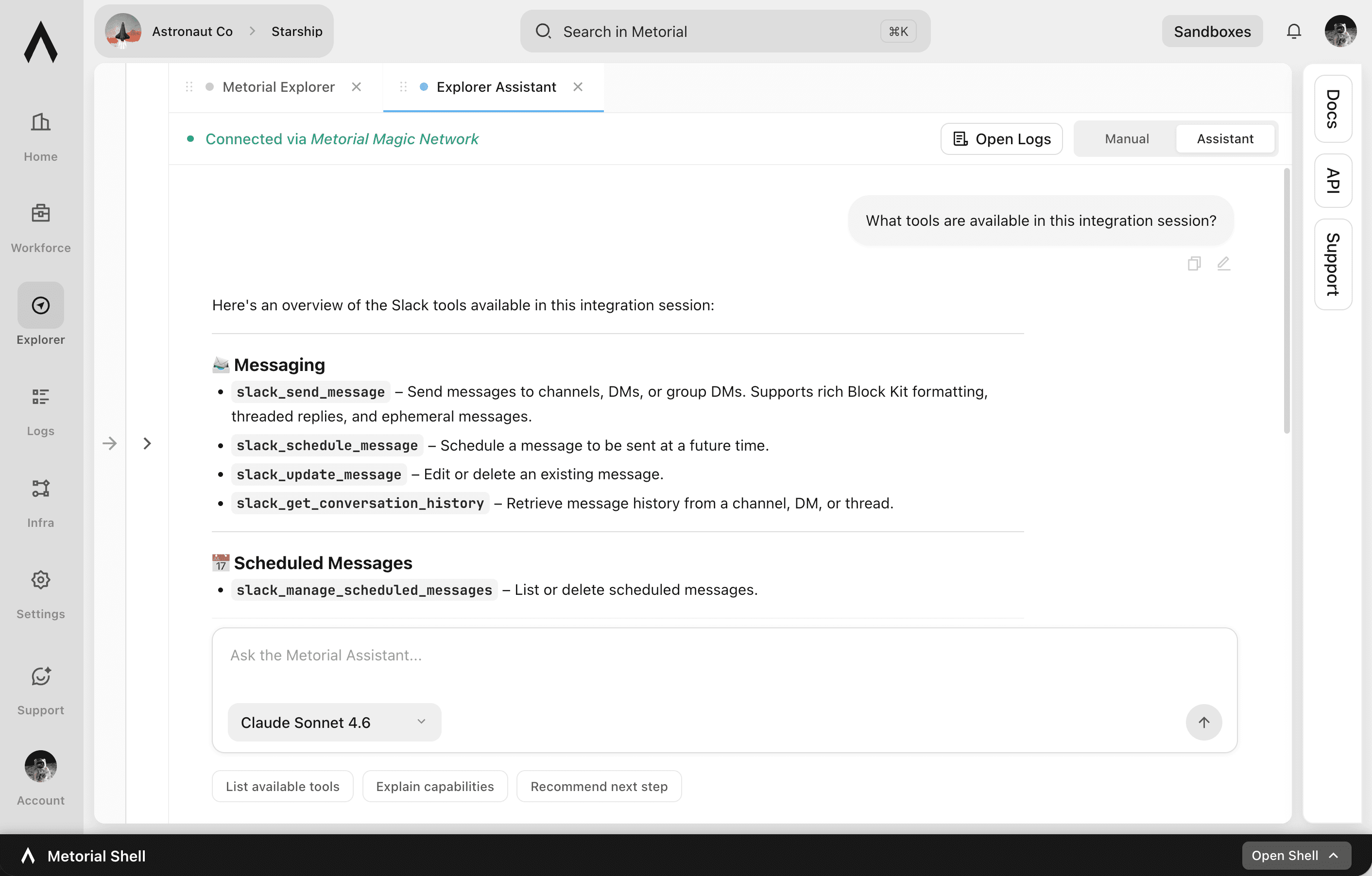Screen dimensions: 1372x876
Task: Click the Metorial Shell label
Action: pos(96,856)
